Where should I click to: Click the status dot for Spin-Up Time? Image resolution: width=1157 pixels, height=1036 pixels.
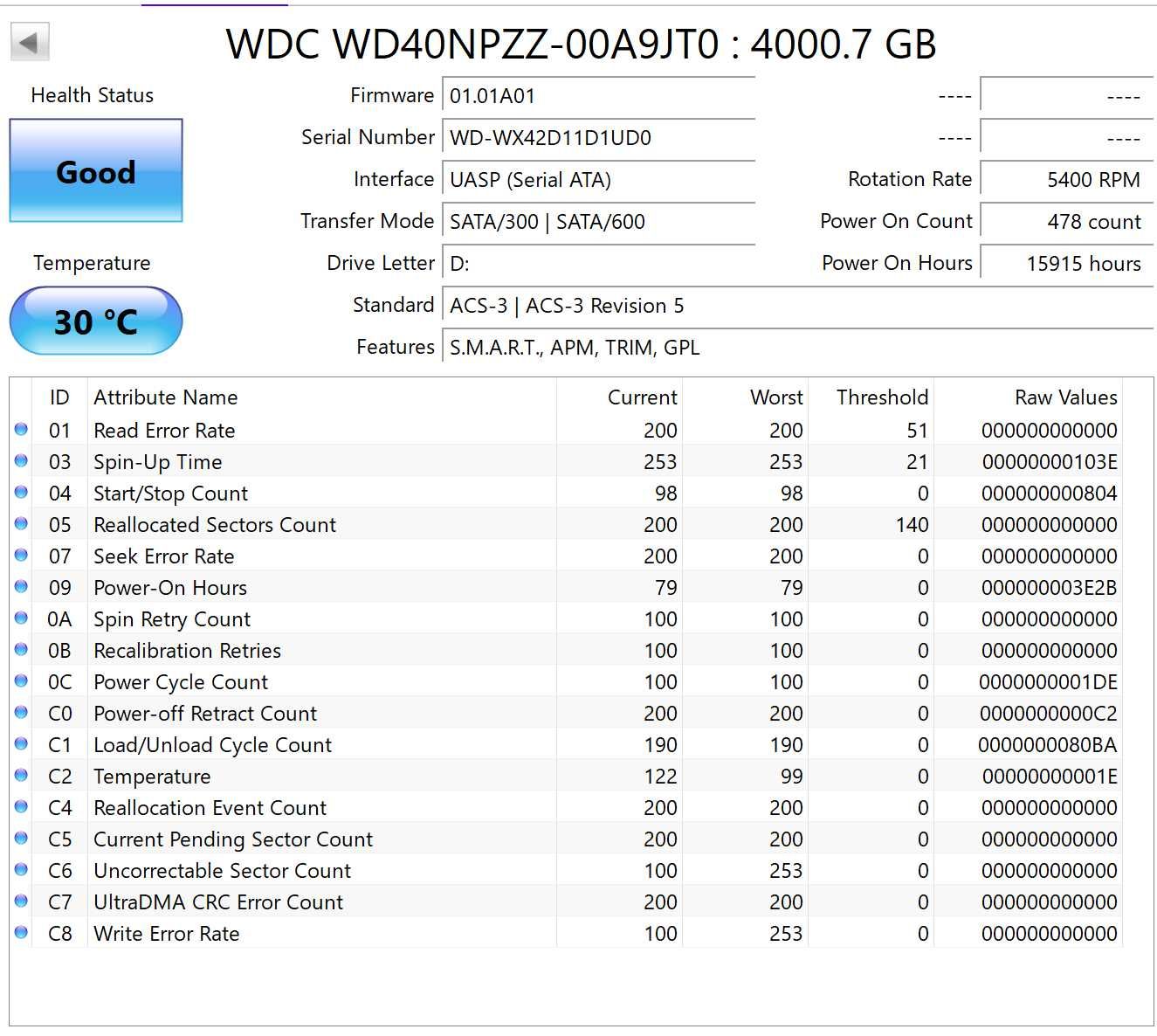21,460
